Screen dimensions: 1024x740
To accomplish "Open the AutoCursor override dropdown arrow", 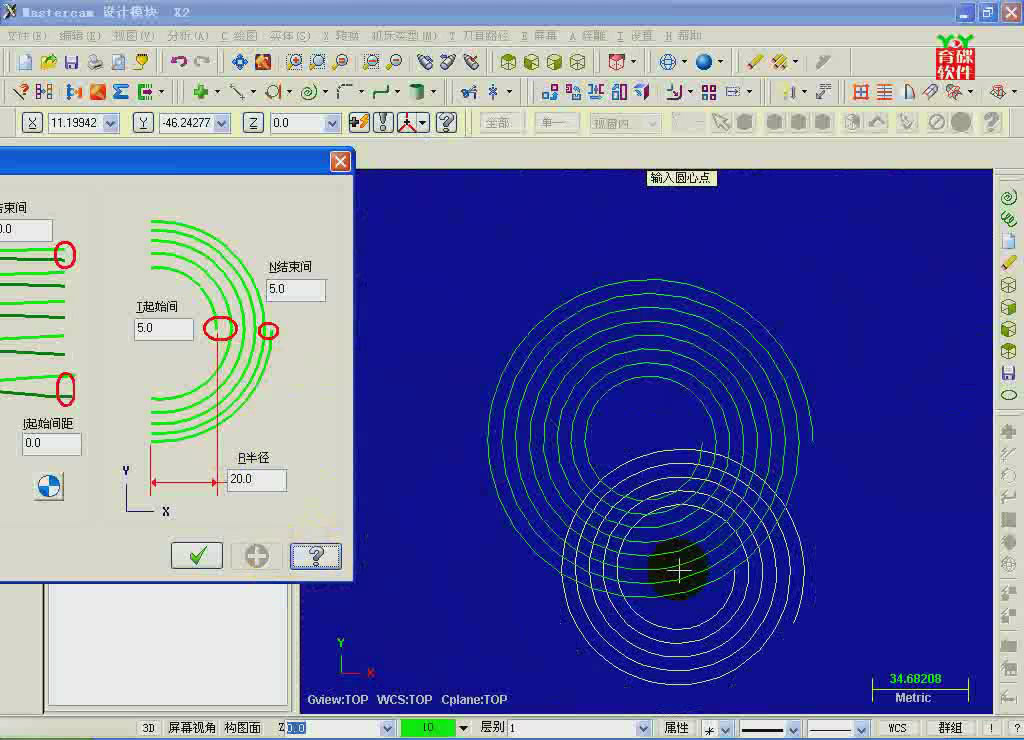I will pyautogui.click(x=423, y=122).
